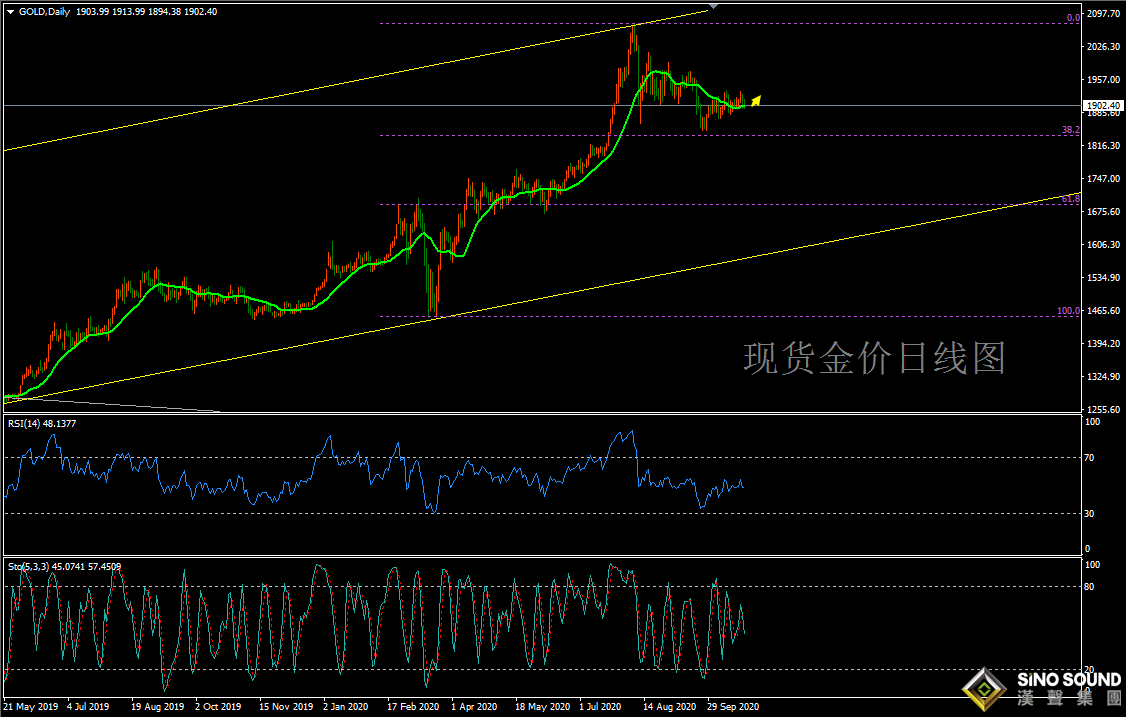Select the 0.0 Fibonacci level label

tap(1072, 18)
